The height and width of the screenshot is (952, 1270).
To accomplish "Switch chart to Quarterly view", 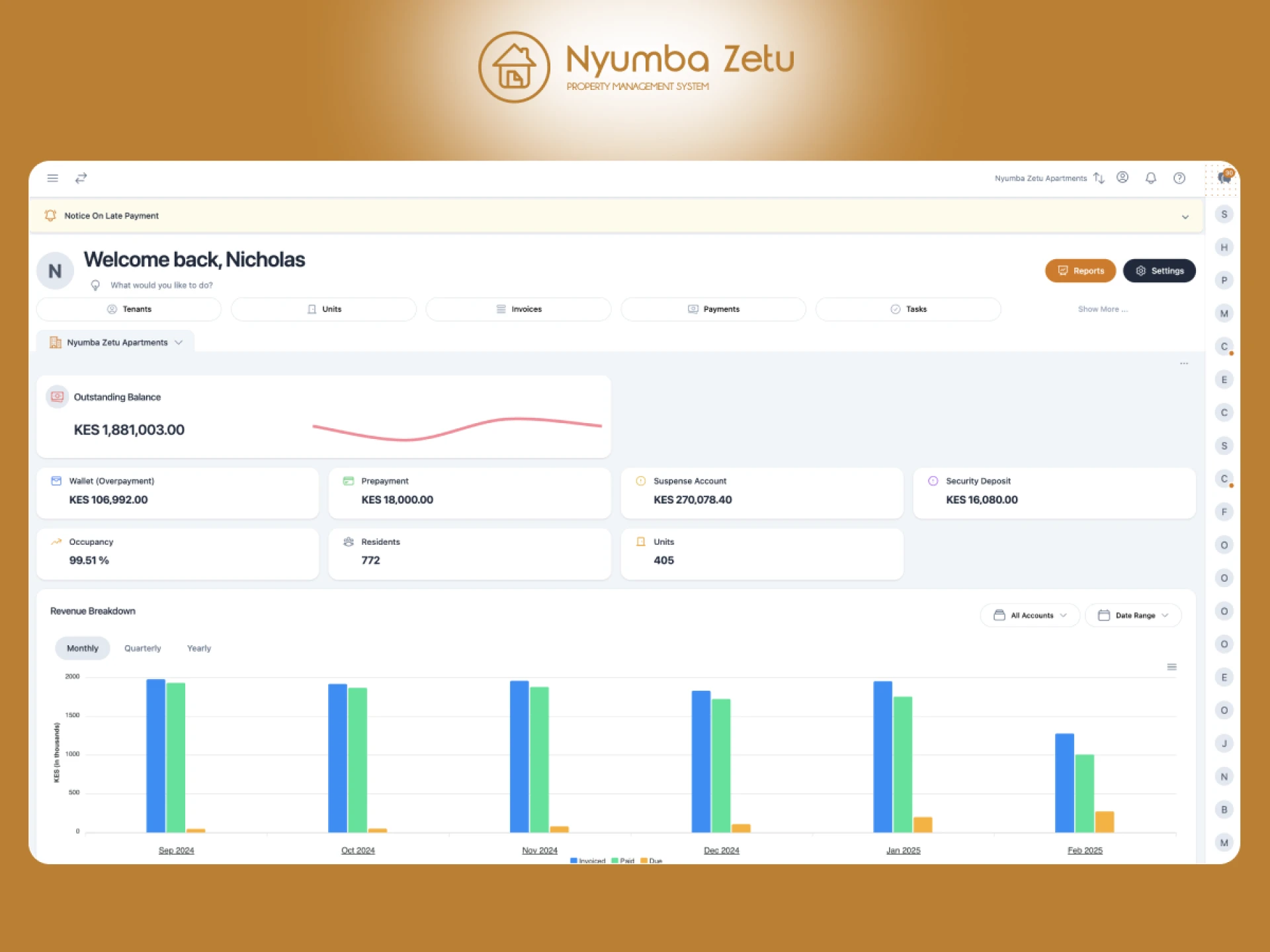I will (x=142, y=648).
